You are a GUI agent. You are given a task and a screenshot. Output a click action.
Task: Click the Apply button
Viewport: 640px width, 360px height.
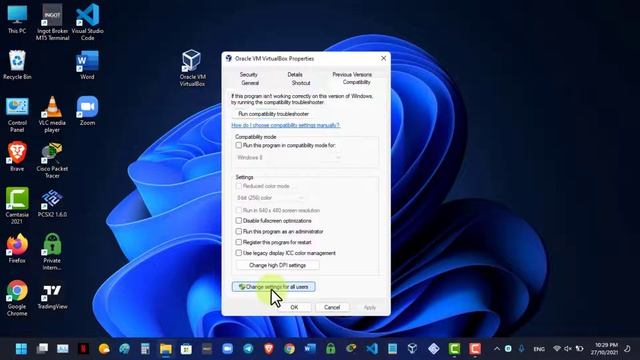tap(370, 307)
